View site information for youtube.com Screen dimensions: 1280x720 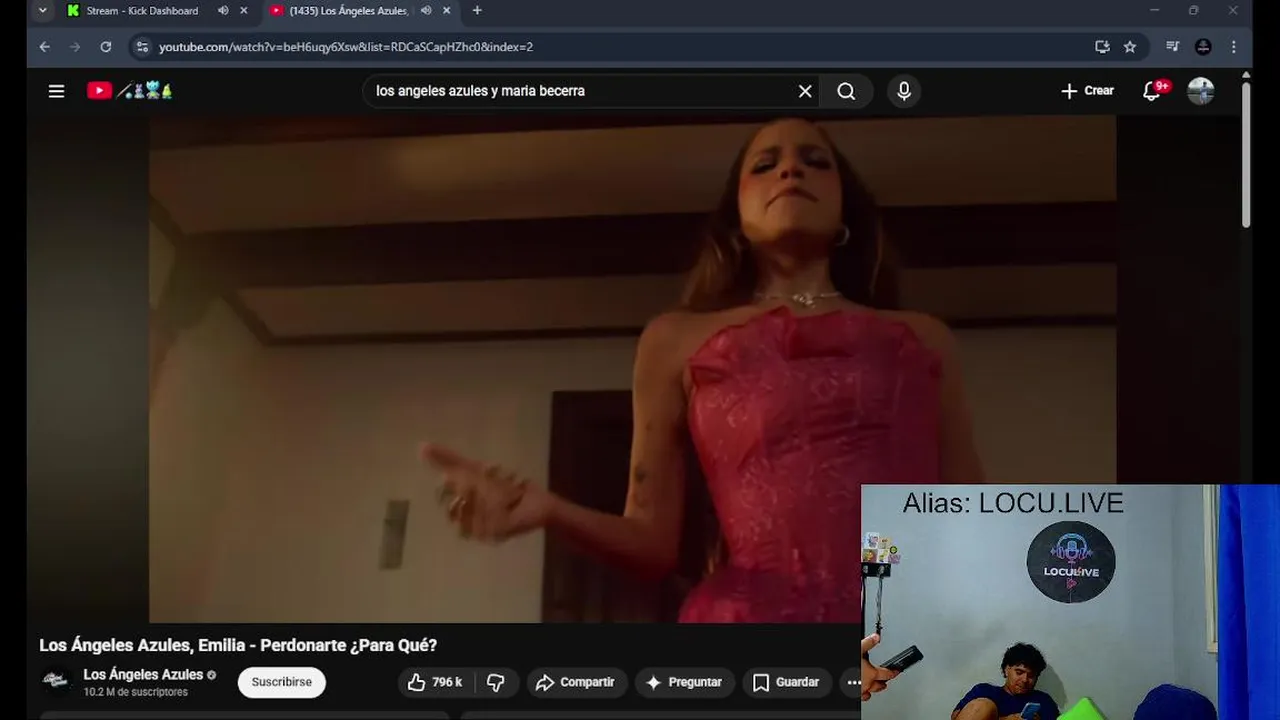[x=143, y=47]
